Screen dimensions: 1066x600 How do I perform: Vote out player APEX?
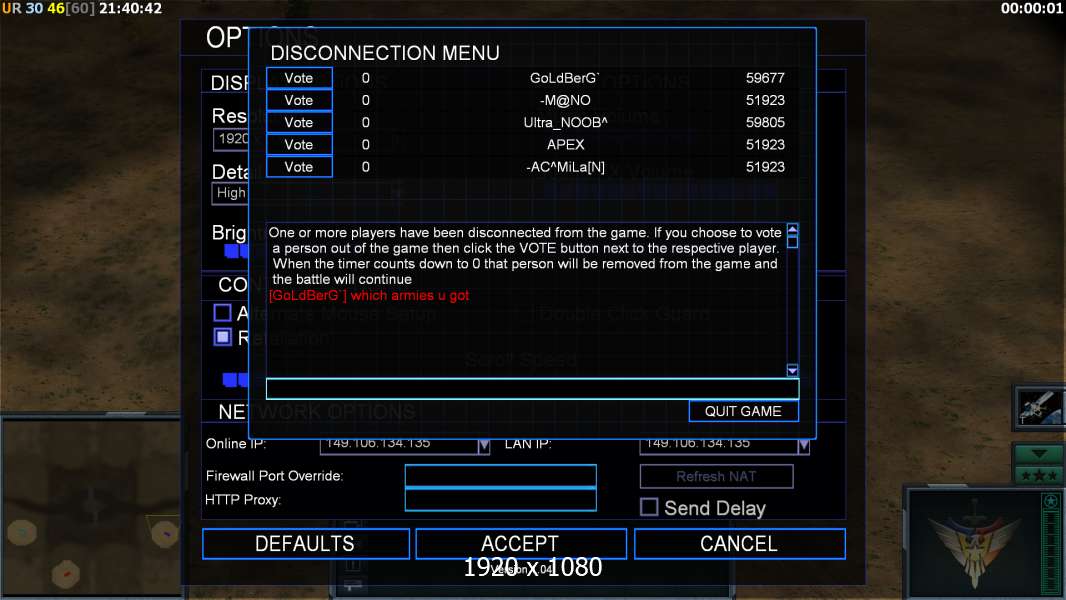(x=299, y=145)
